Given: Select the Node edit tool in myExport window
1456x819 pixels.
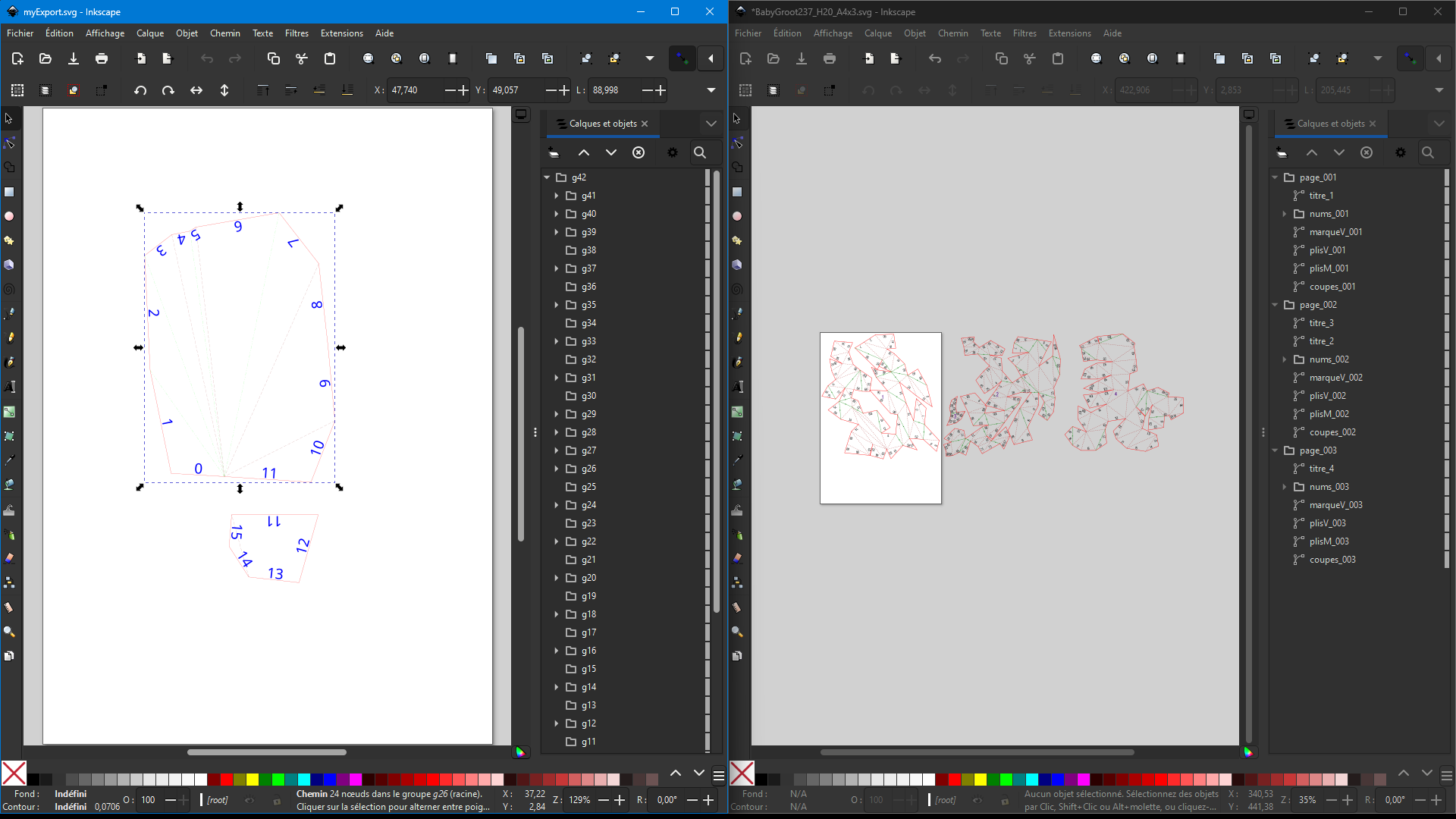Looking at the screenshot, I should coord(9,143).
